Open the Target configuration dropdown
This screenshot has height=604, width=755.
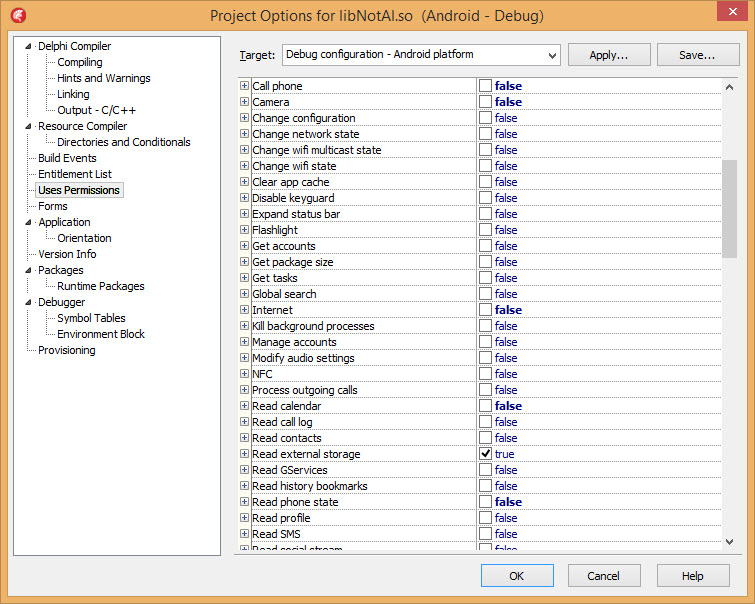[x=552, y=55]
